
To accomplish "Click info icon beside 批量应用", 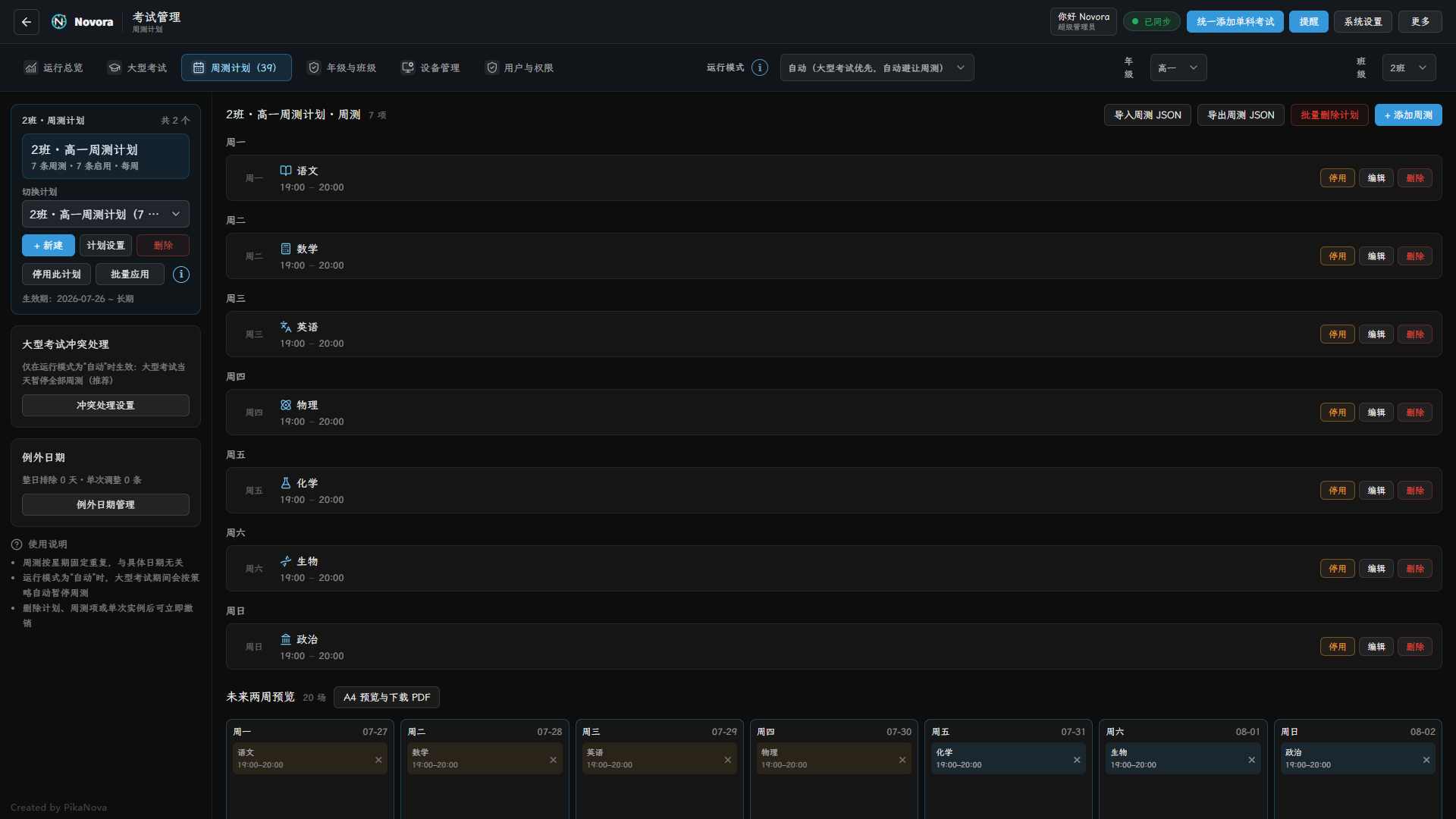I will pos(181,275).
